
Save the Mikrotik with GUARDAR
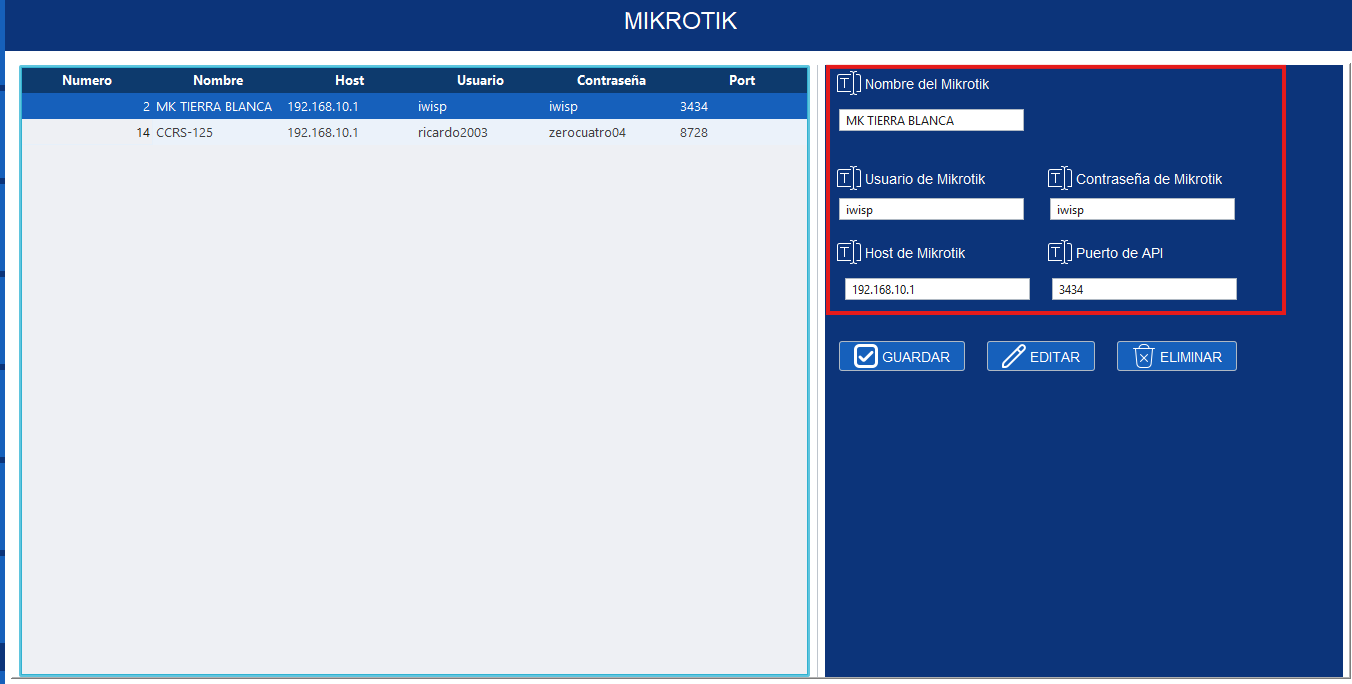(x=902, y=356)
